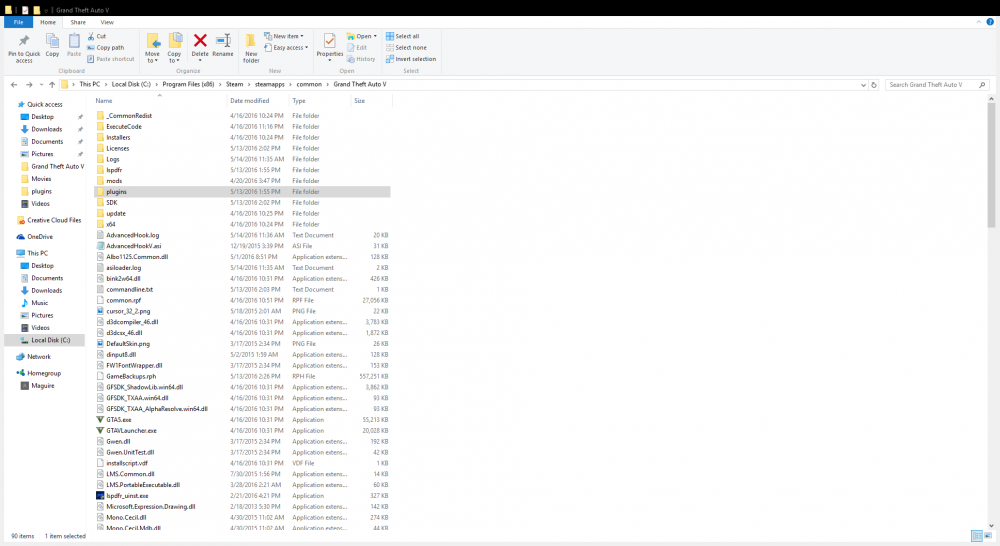Click the Help question mark icon
Viewport: 1000px width, 546px height.
point(990,22)
